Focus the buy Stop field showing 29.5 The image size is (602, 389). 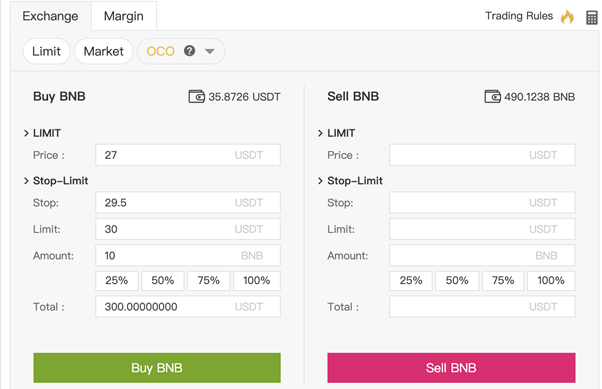pyautogui.click(x=188, y=202)
